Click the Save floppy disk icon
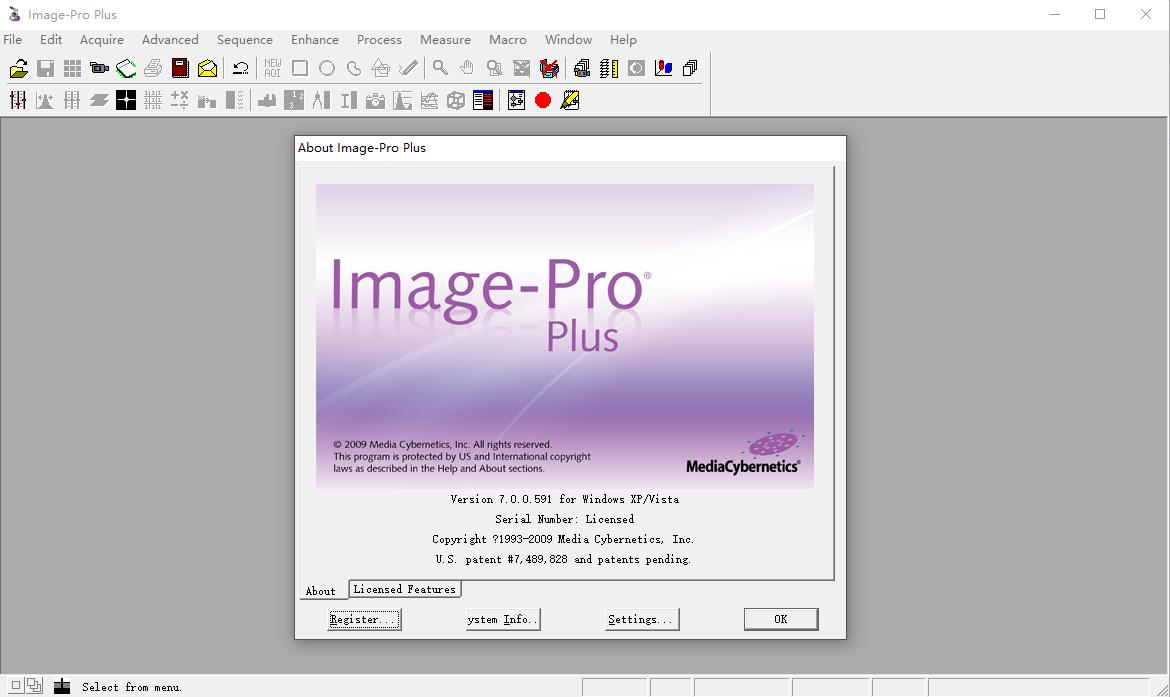The width and height of the screenshot is (1170, 697). click(46, 69)
